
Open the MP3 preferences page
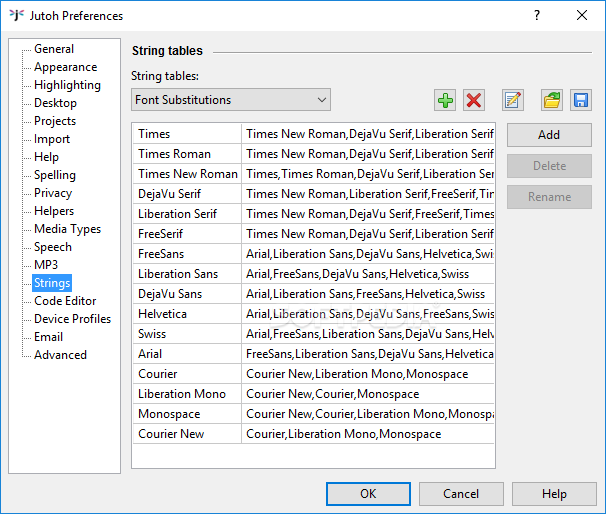pos(46,265)
